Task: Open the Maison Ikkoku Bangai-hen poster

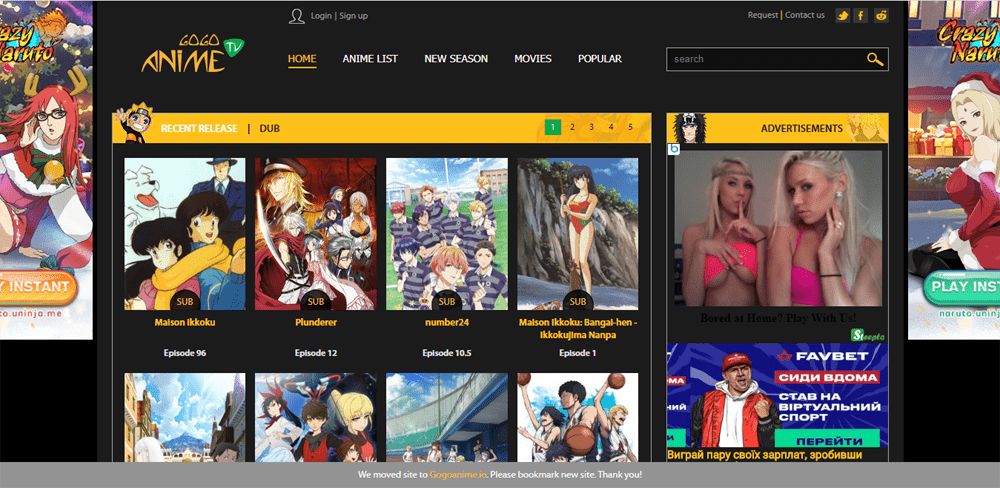Action: [x=578, y=233]
